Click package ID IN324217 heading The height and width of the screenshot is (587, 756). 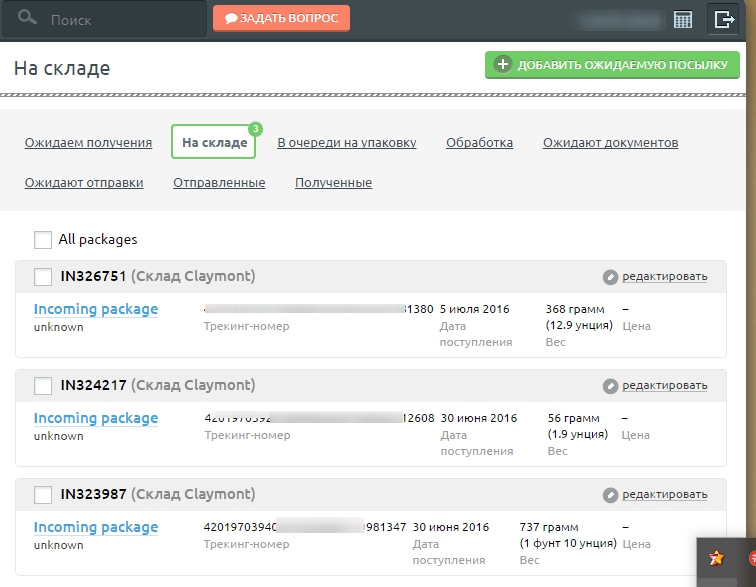93,385
